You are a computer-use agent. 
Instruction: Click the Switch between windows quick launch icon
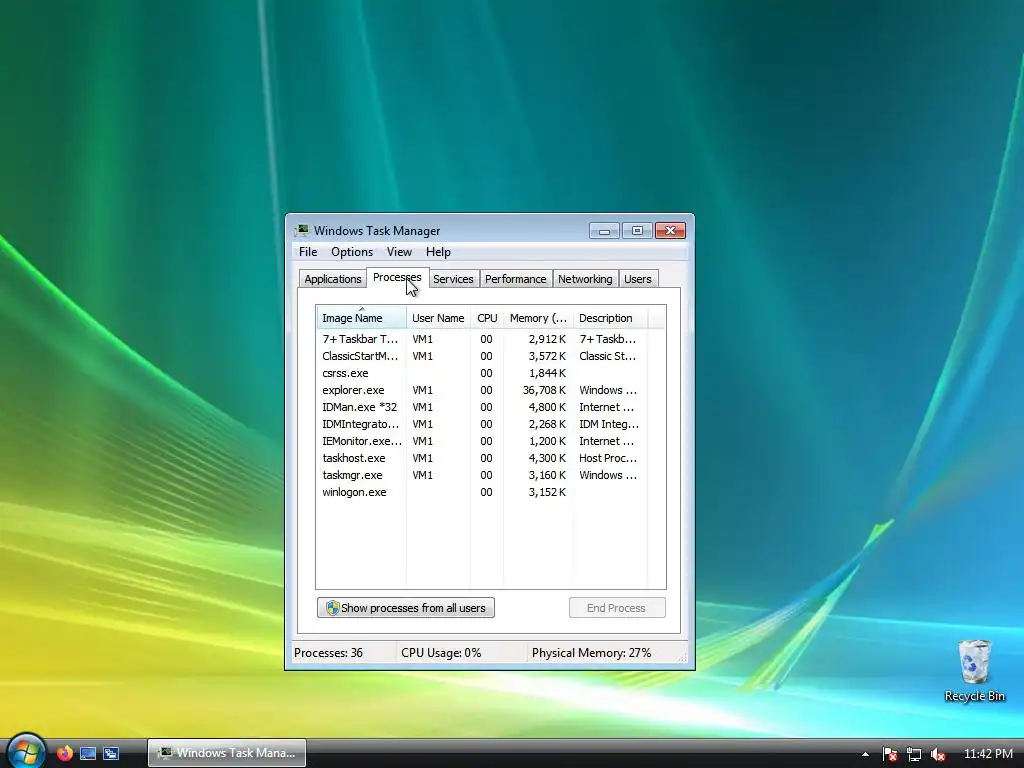pyautogui.click(x=111, y=753)
